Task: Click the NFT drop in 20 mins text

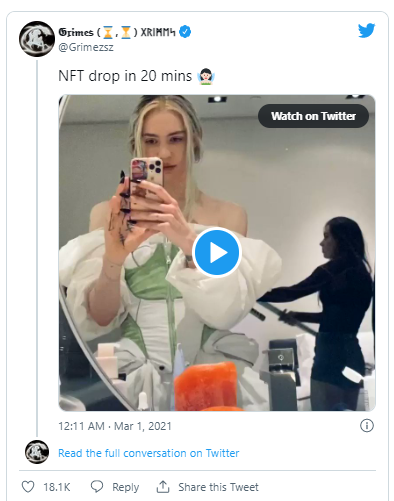Action: (x=125, y=76)
